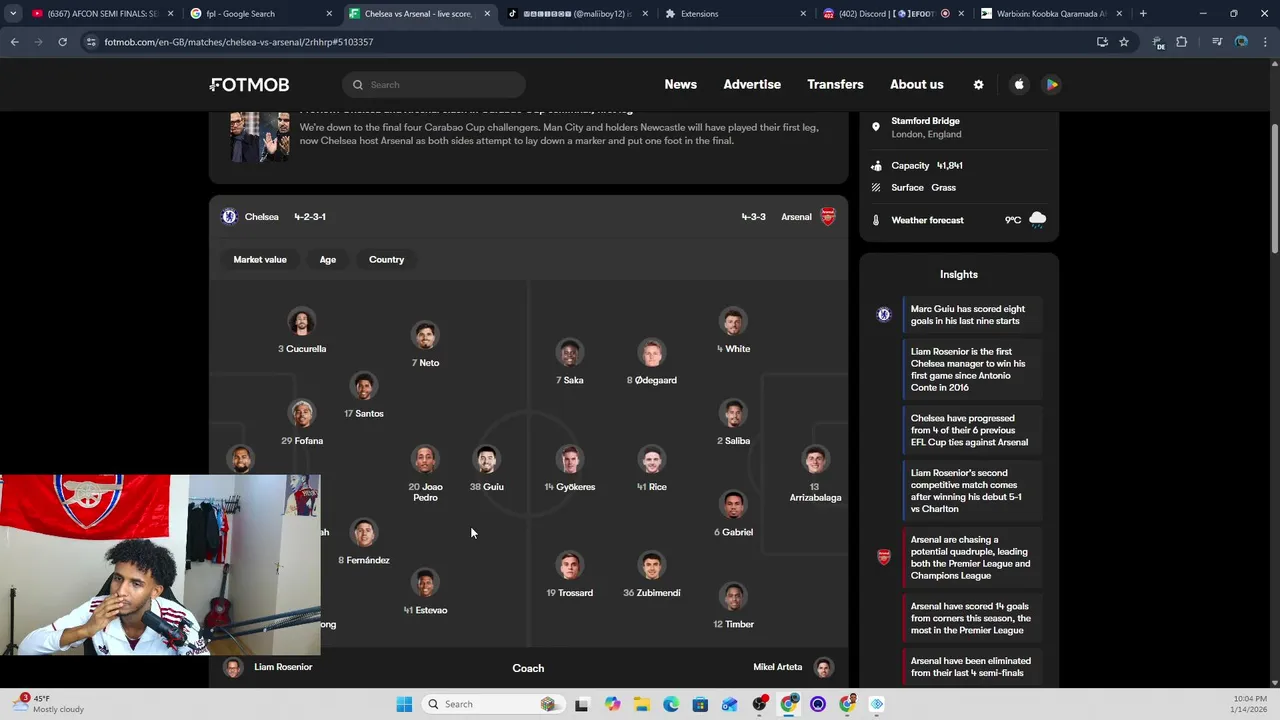1280x720 pixels.
Task: Open Chrome tab search dropdown
Action: coord(13,14)
